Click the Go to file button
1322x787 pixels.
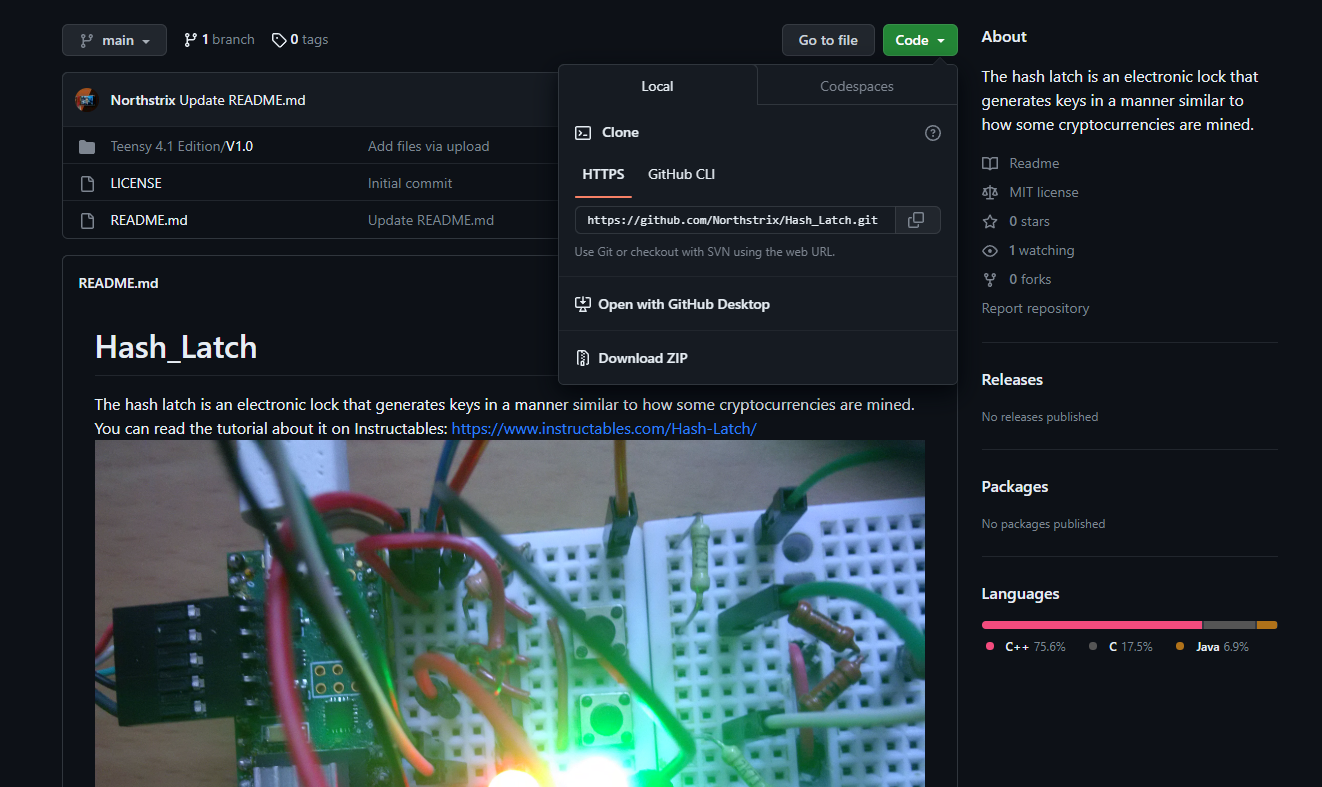[x=827, y=40]
